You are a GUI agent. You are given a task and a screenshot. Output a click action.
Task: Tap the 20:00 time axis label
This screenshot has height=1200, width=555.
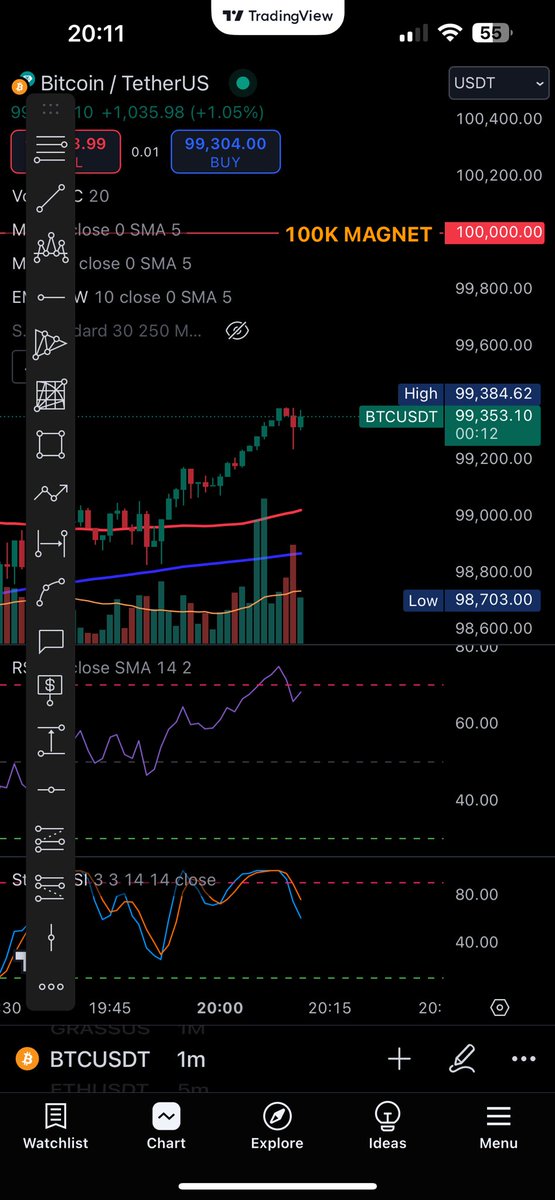220,1007
